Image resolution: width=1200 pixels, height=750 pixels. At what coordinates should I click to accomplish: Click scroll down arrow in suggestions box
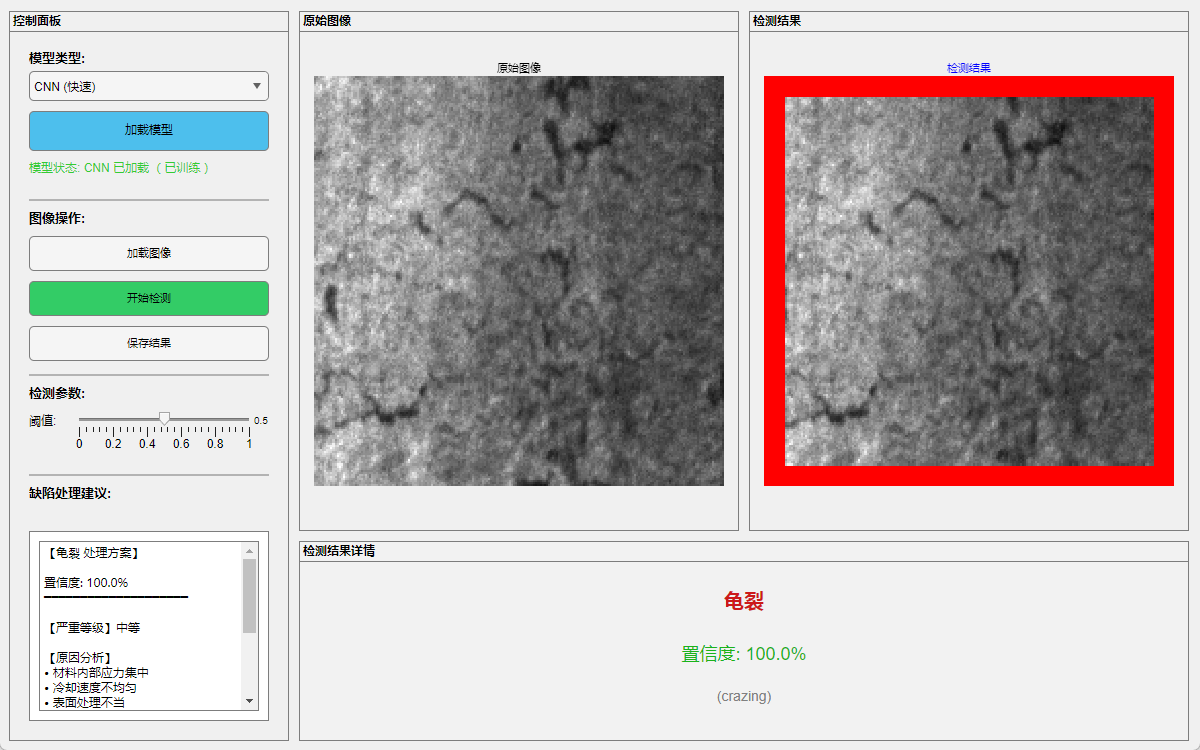tap(250, 701)
